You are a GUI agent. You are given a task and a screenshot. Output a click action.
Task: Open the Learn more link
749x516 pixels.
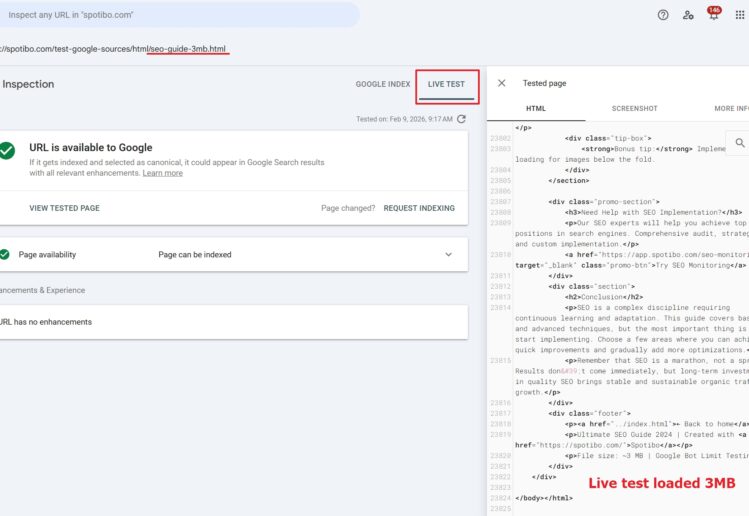tap(162, 173)
